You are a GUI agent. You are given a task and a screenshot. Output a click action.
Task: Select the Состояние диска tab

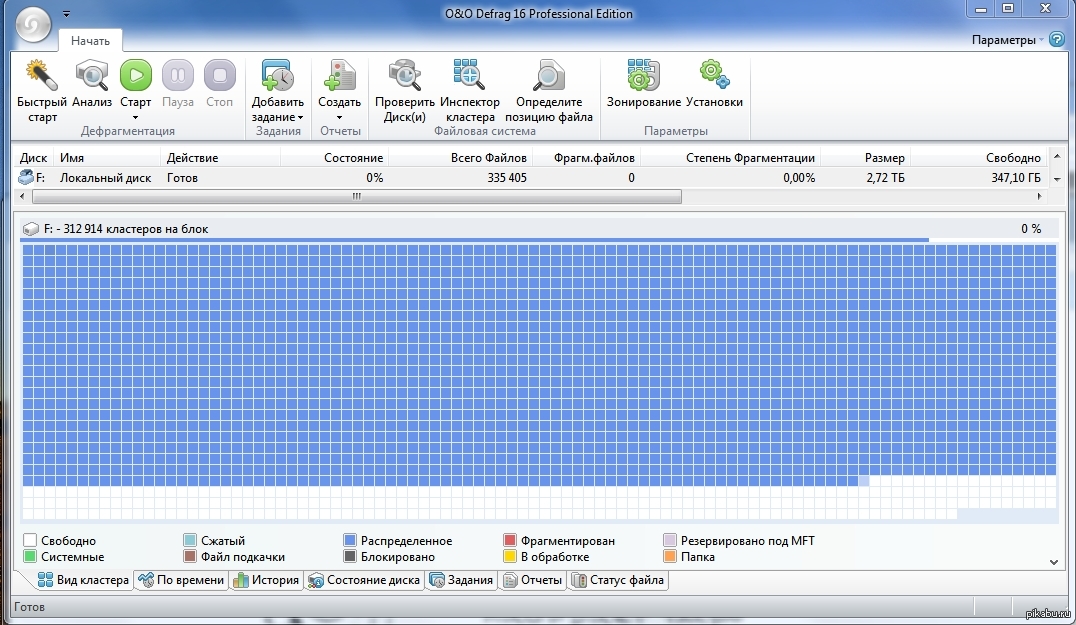(365, 580)
